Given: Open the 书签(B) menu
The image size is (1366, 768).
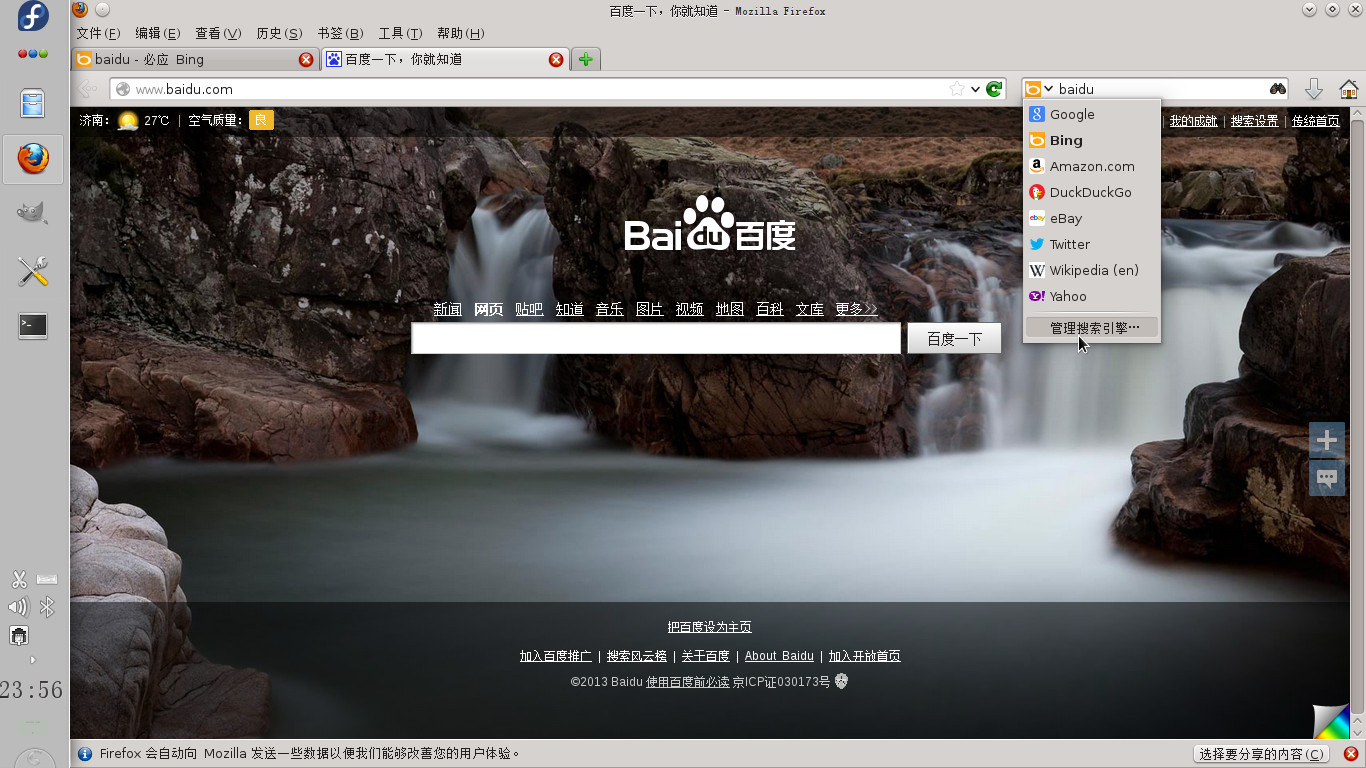Looking at the screenshot, I should click(340, 33).
